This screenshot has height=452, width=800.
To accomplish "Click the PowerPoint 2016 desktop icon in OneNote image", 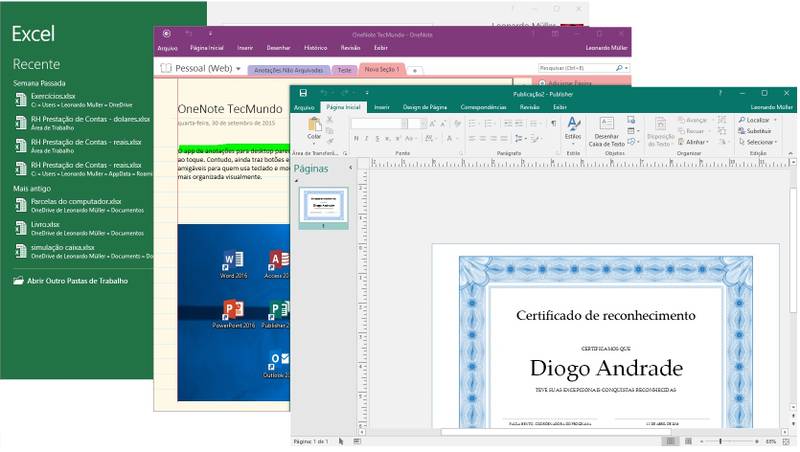I will 233,310.
